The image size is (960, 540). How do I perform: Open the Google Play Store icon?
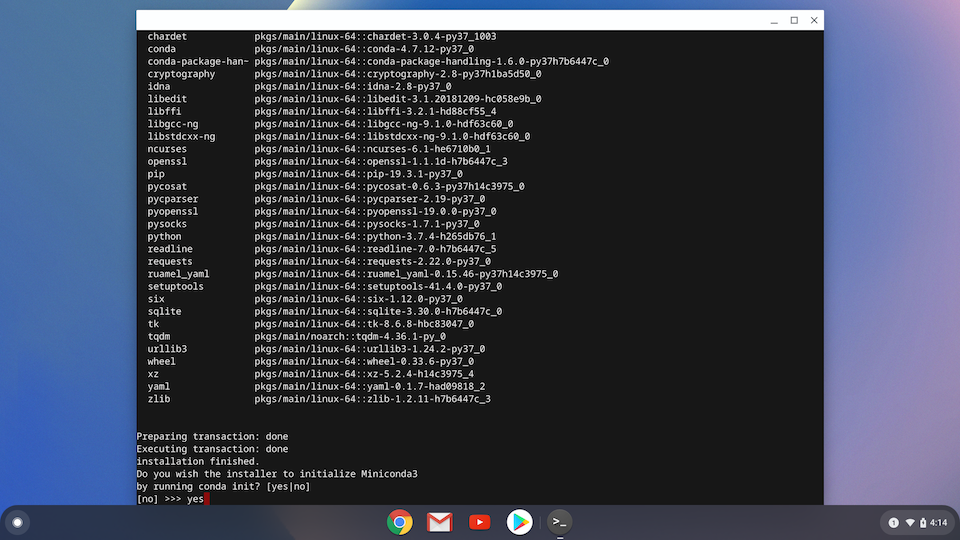(x=519, y=522)
